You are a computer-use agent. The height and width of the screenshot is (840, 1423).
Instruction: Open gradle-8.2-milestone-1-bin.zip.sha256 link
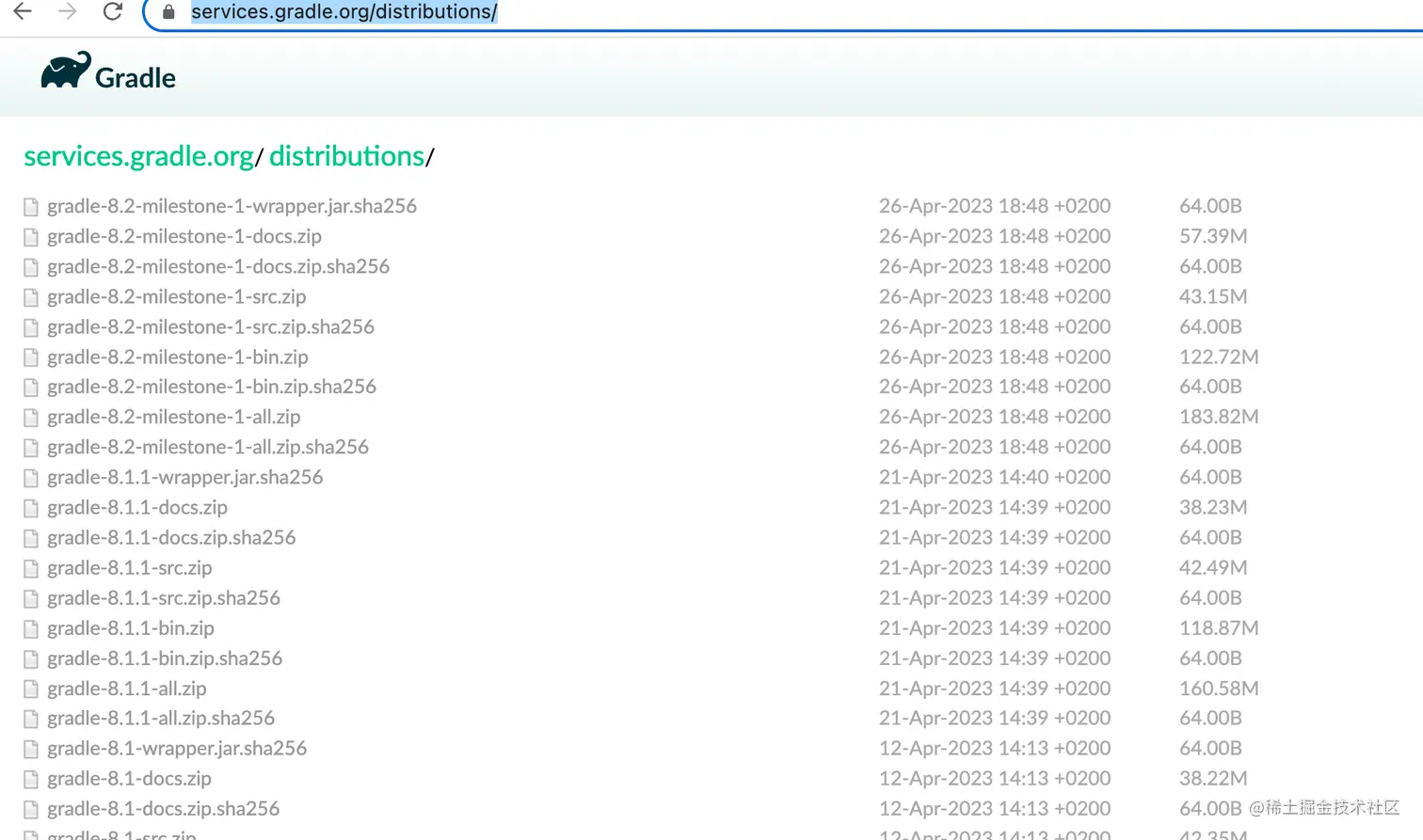click(212, 387)
